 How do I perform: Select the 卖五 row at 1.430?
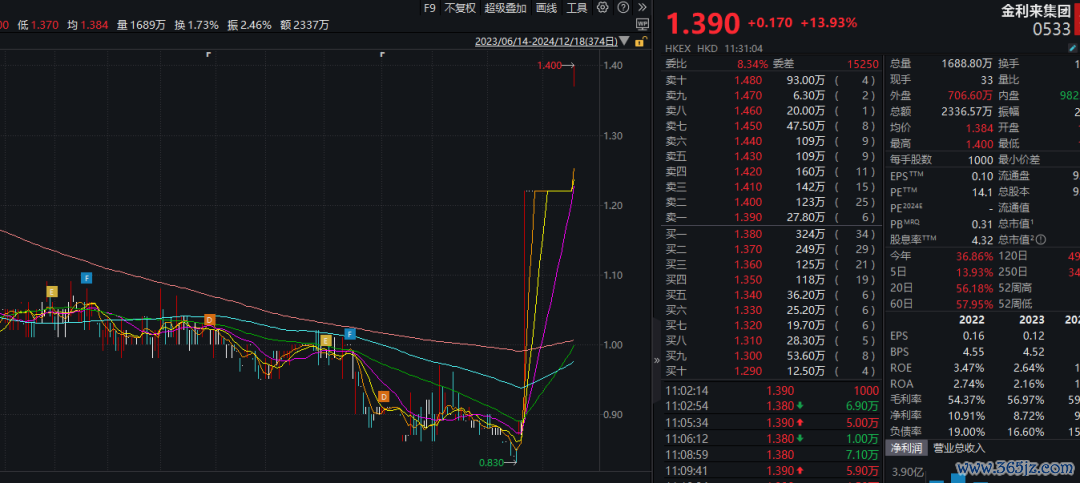point(773,156)
